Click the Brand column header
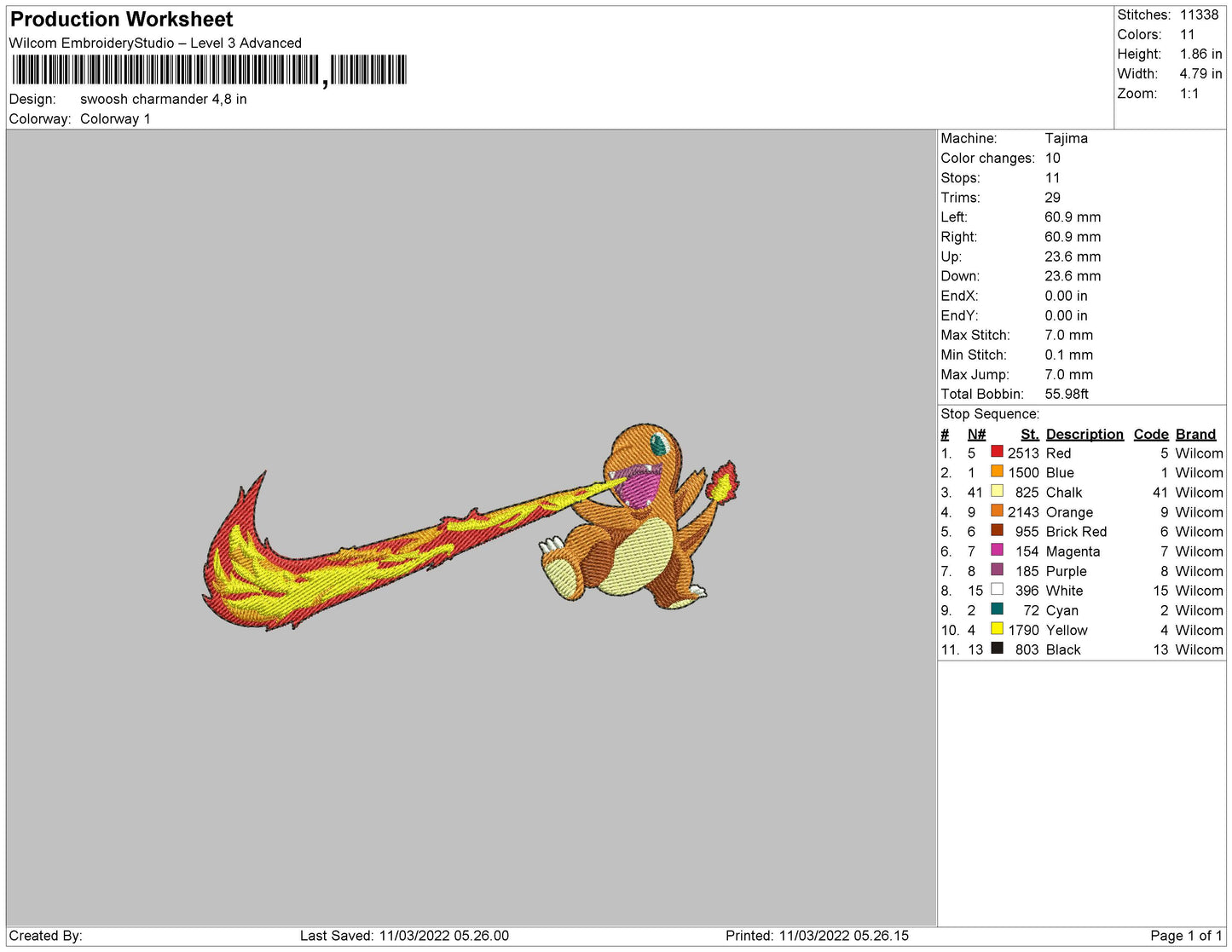Image resolution: width=1232 pixels, height=952 pixels. point(1195,434)
